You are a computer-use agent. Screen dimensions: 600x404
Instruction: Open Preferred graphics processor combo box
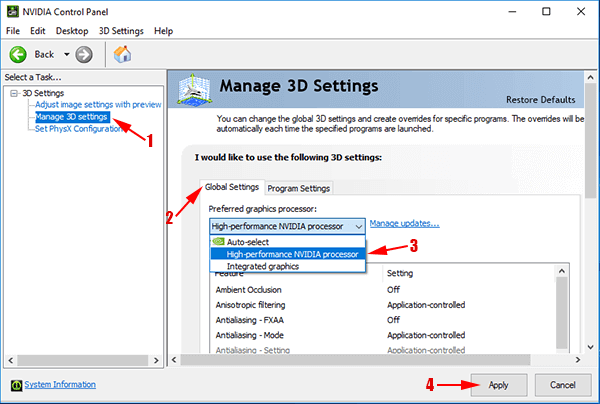287,226
